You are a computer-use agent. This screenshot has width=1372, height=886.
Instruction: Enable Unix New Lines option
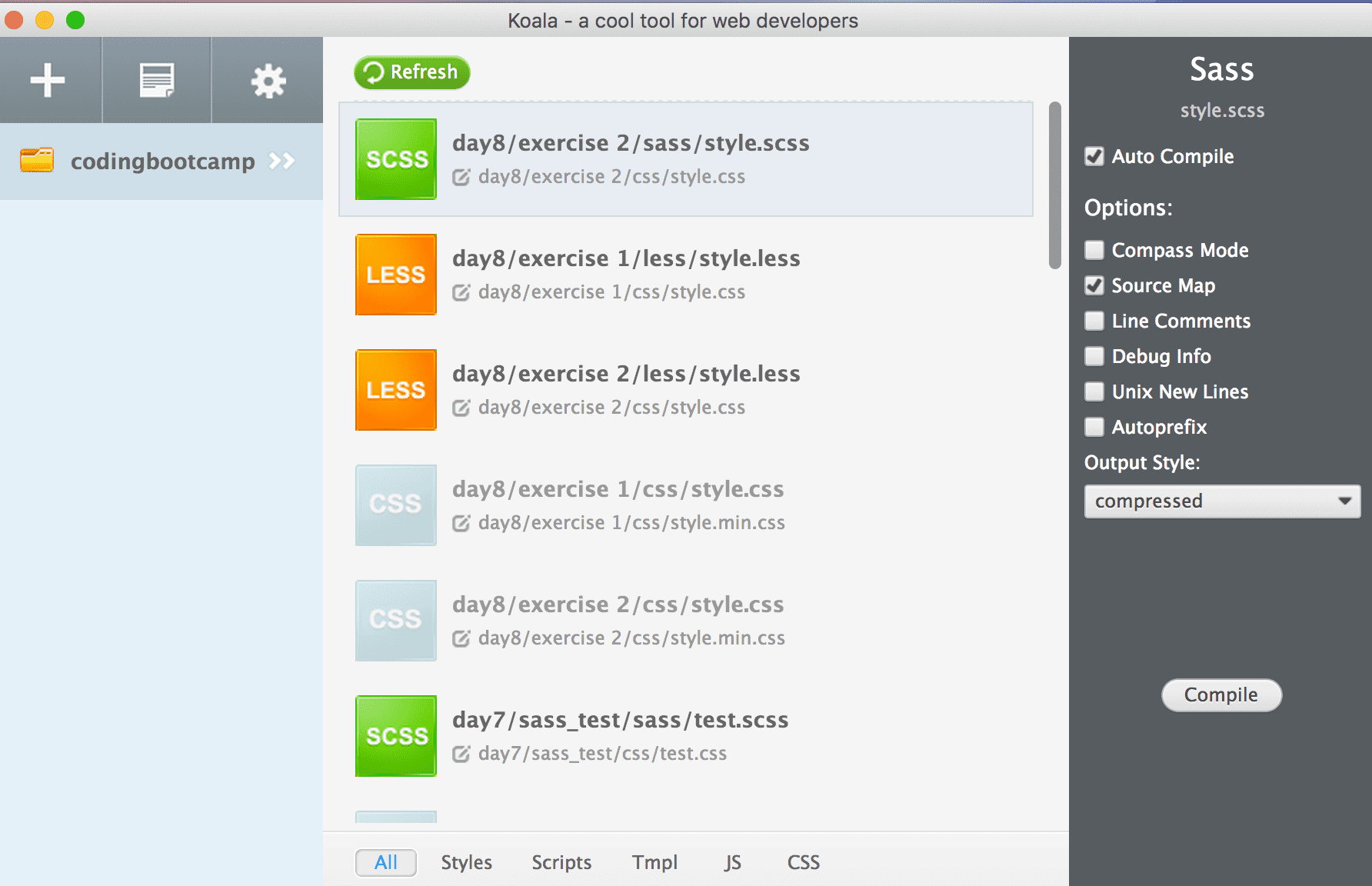(1094, 391)
